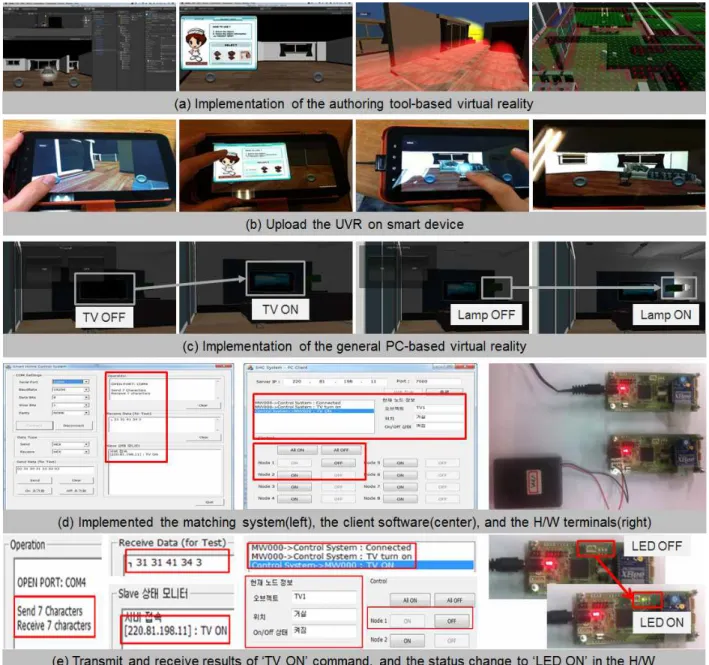The width and height of the screenshot is (709, 665).
Task: Click Clear button under Receive Data box
Action: (x=203, y=437)
